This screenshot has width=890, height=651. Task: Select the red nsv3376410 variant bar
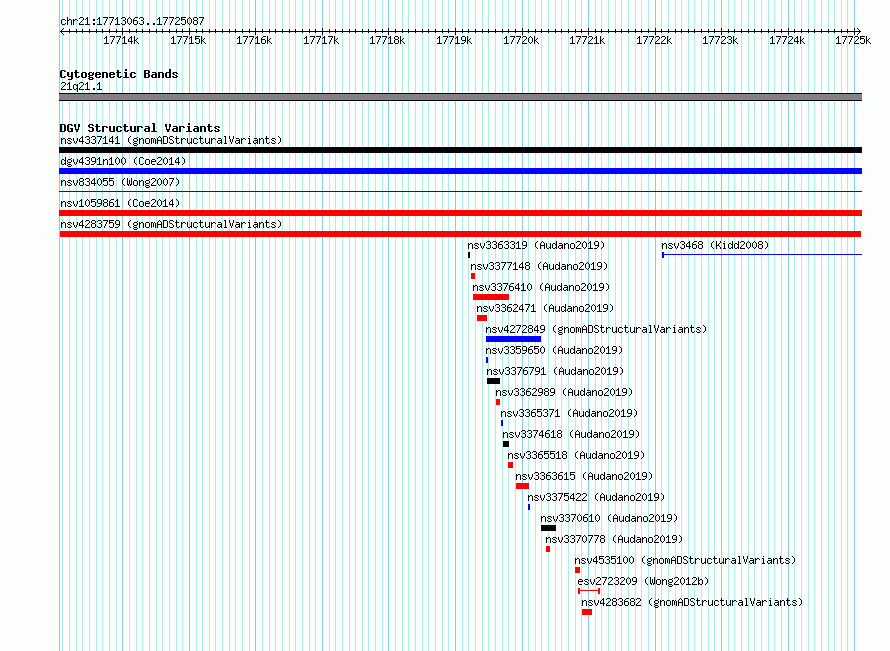click(x=491, y=297)
